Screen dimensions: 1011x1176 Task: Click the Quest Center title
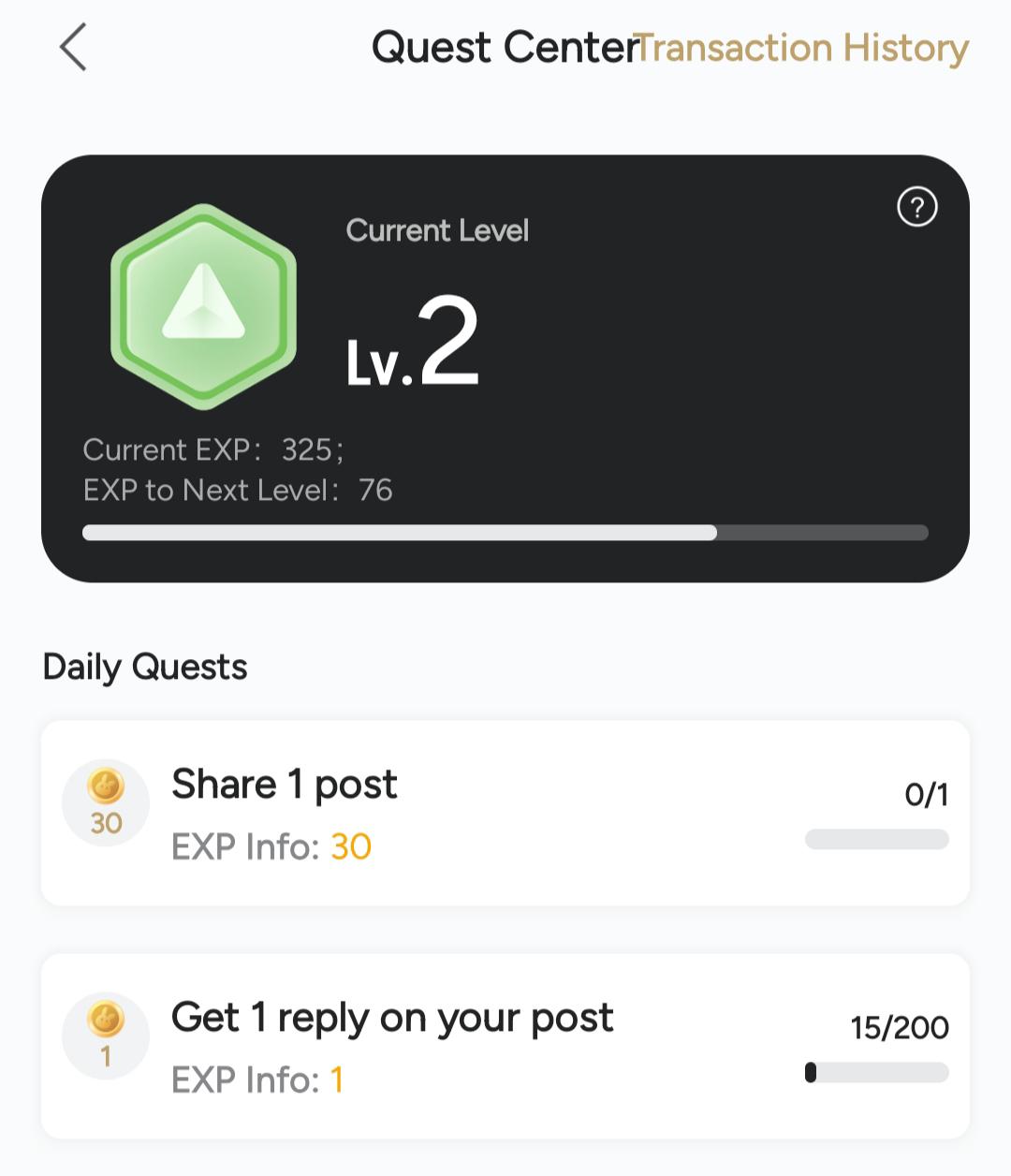pyautogui.click(x=504, y=48)
